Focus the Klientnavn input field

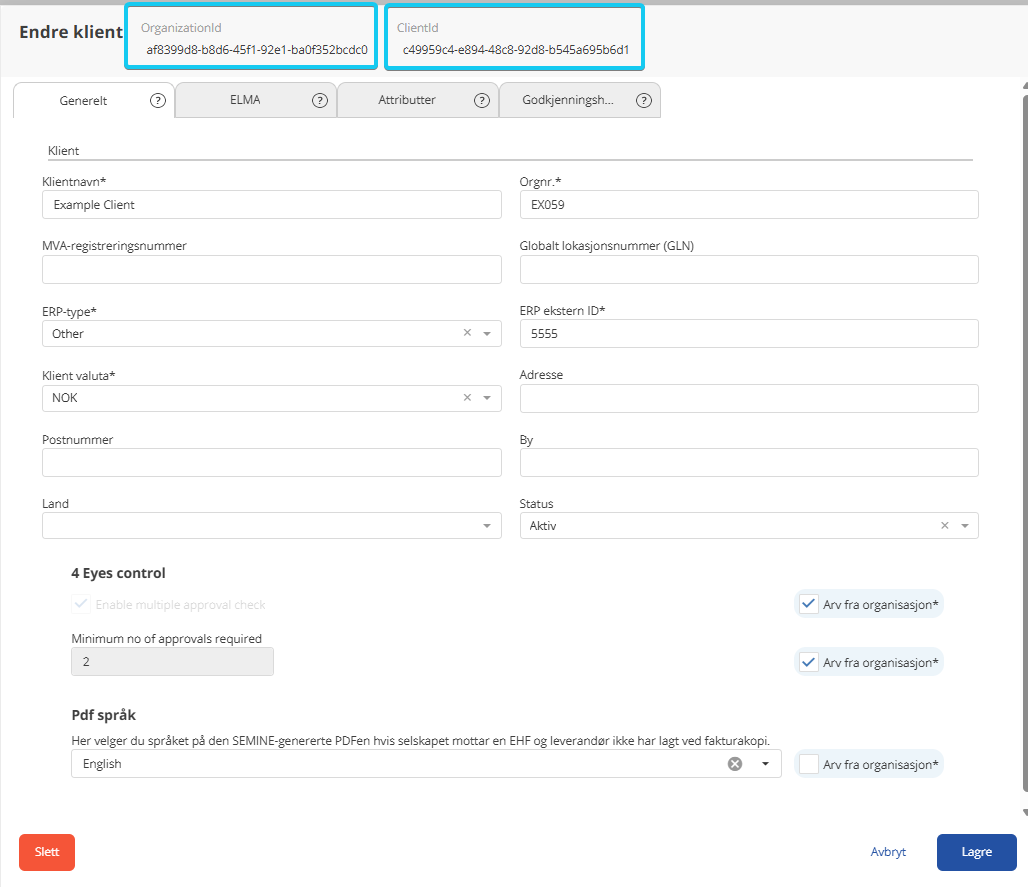(271, 205)
